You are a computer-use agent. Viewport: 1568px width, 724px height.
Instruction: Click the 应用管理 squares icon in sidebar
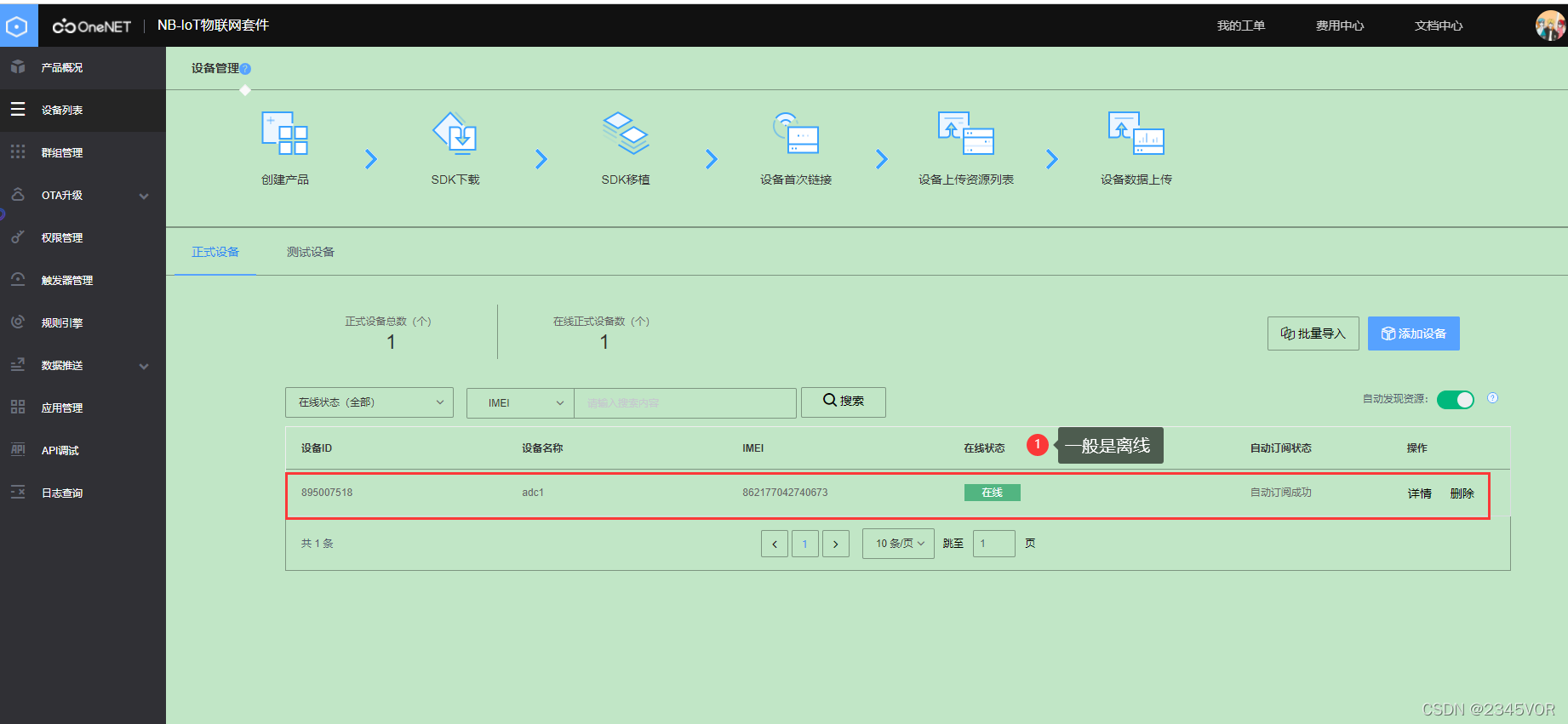point(18,408)
